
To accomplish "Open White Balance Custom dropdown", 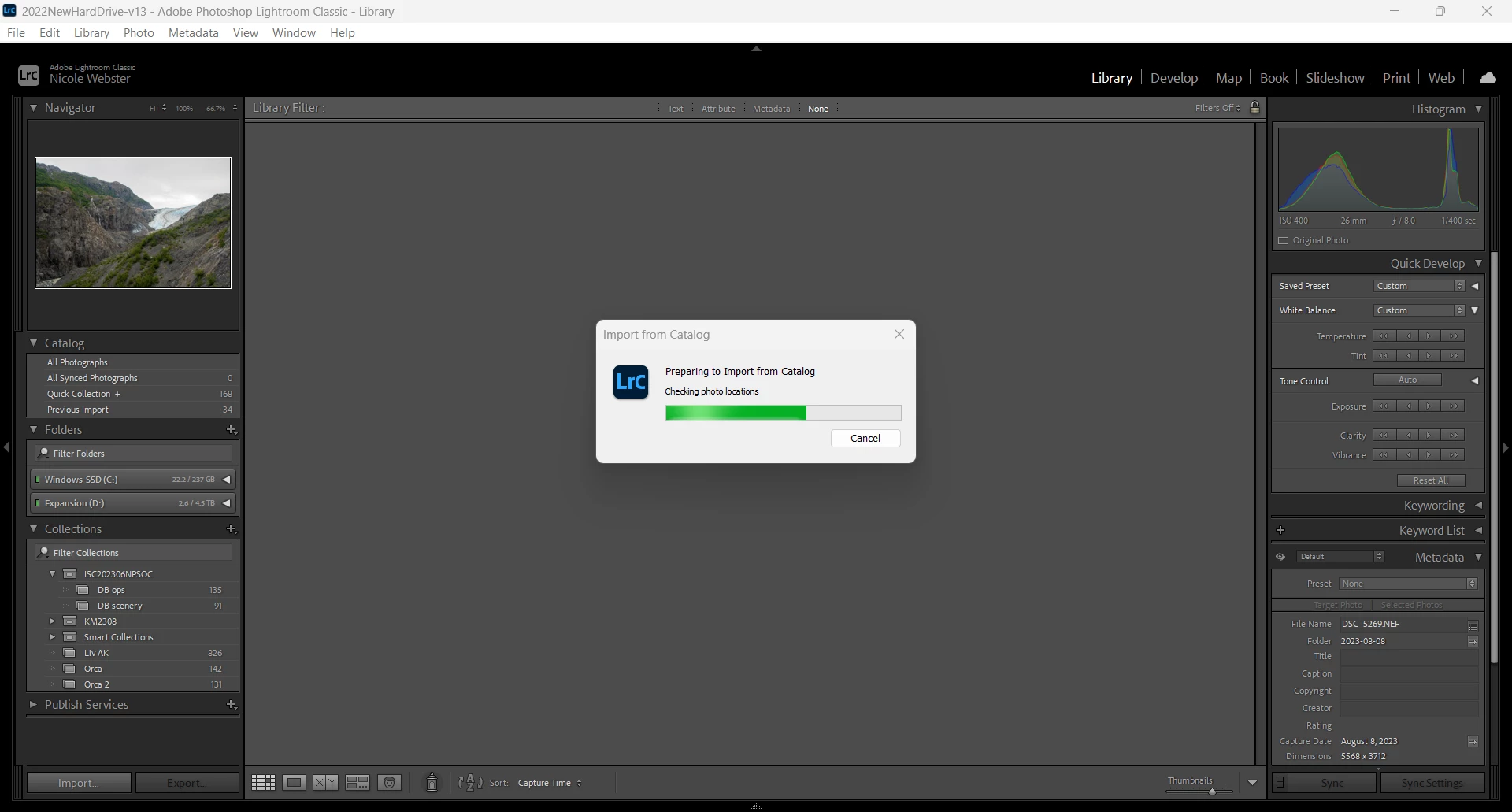I will tap(1419, 310).
